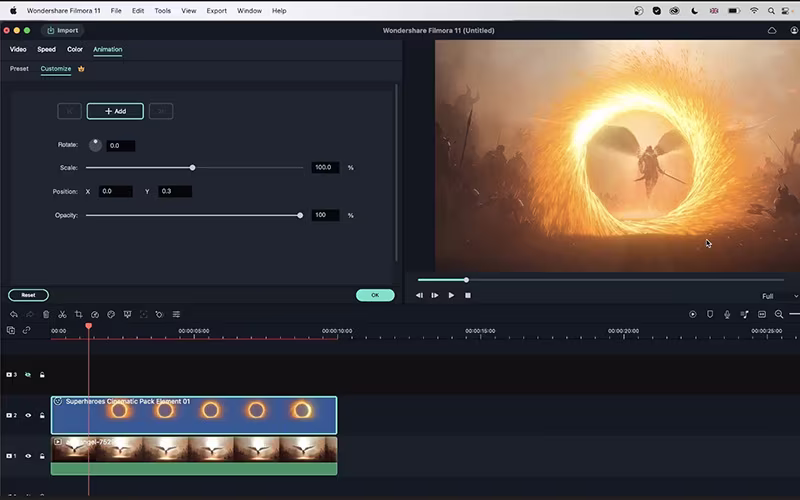The image size is (800, 500).
Task: Click the Position Y field
Action: (175, 191)
